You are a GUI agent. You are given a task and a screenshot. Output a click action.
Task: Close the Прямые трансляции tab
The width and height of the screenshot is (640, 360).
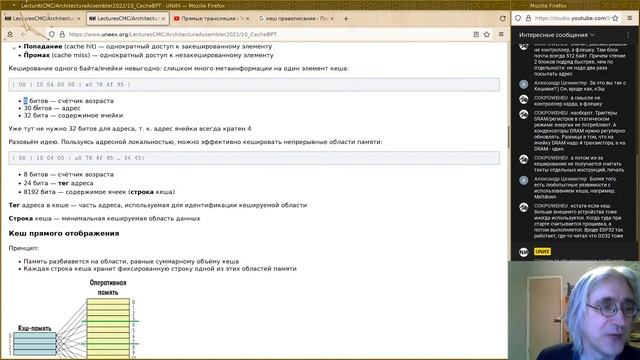click(x=248, y=18)
